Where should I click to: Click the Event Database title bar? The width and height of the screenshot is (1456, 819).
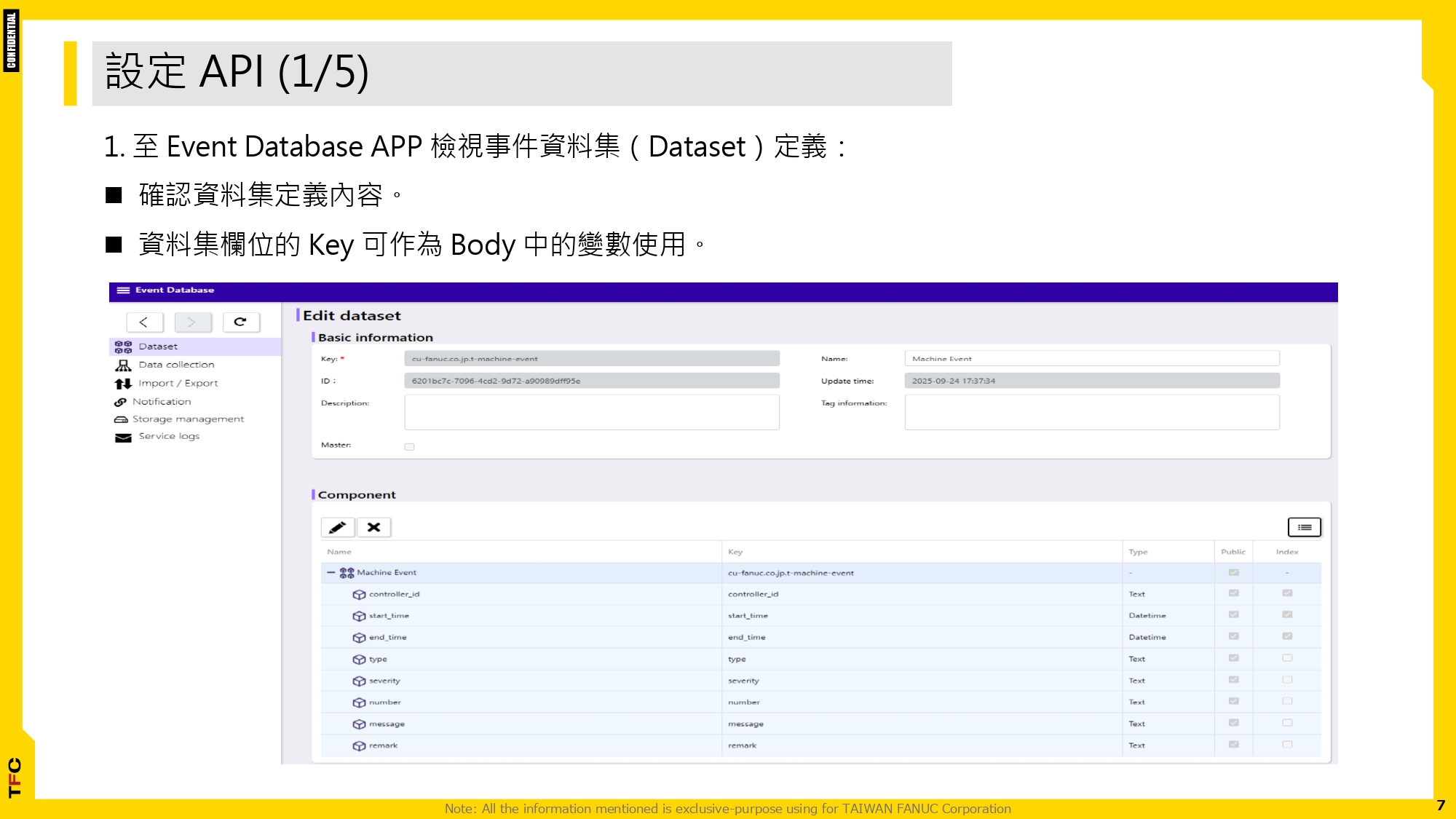[173, 290]
